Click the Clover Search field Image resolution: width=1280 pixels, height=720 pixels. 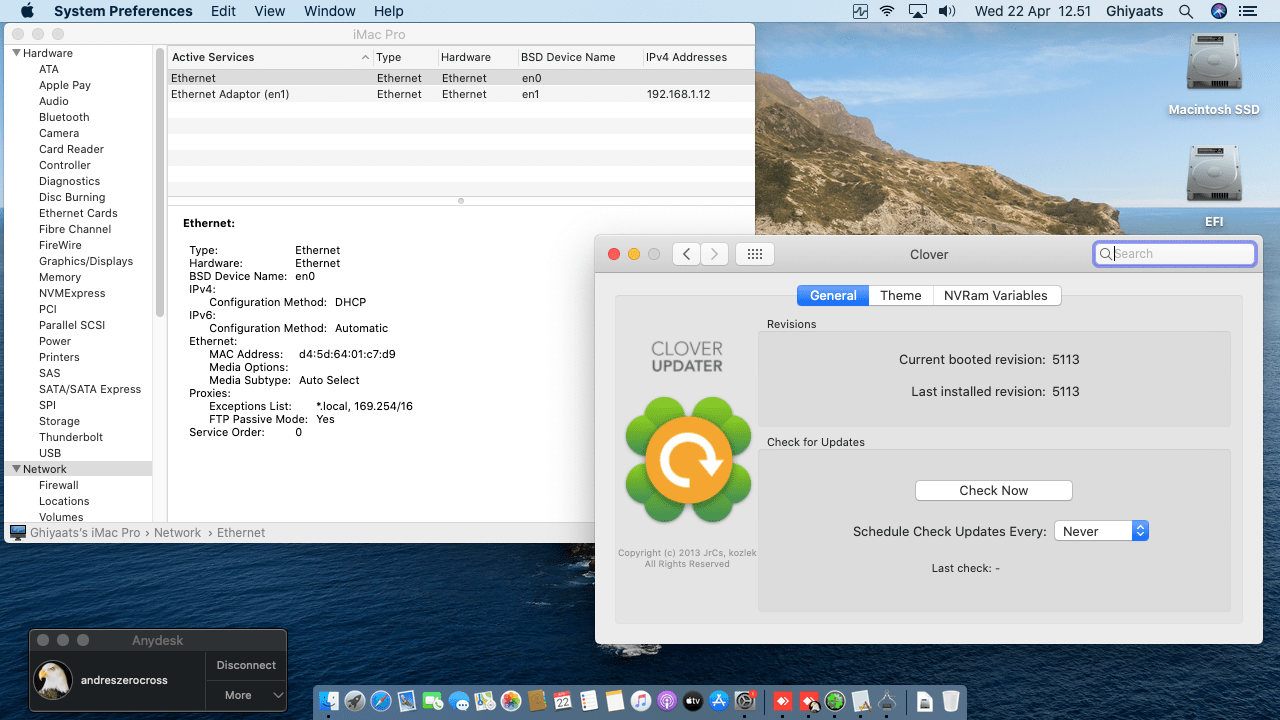coord(1175,254)
